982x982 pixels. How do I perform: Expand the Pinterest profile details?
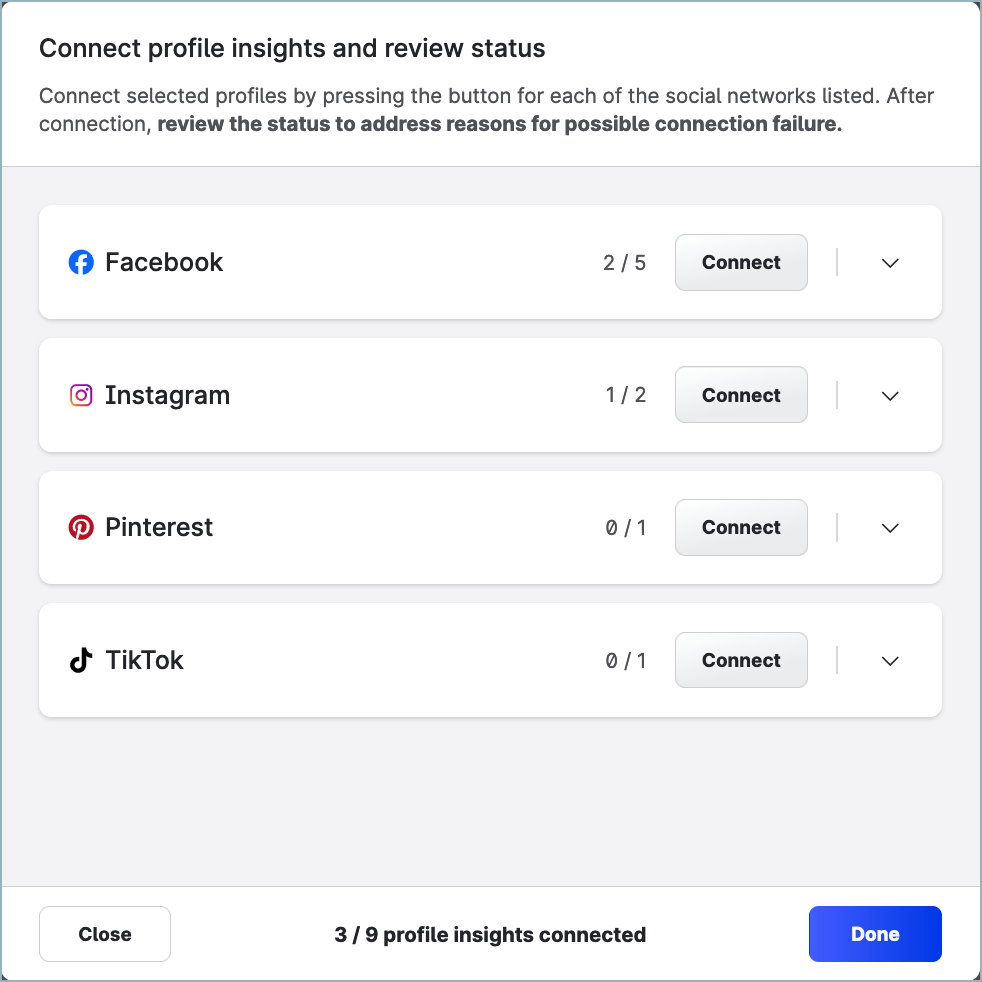click(889, 527)
